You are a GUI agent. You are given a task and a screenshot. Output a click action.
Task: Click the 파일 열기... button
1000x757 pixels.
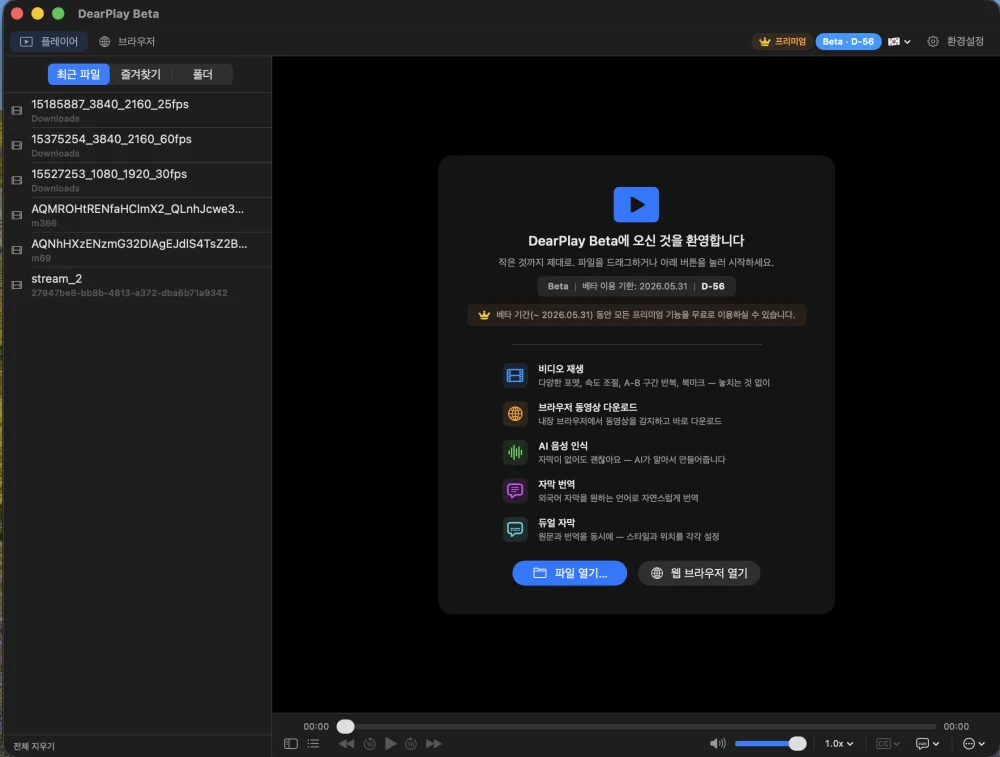tap(570, 573)
